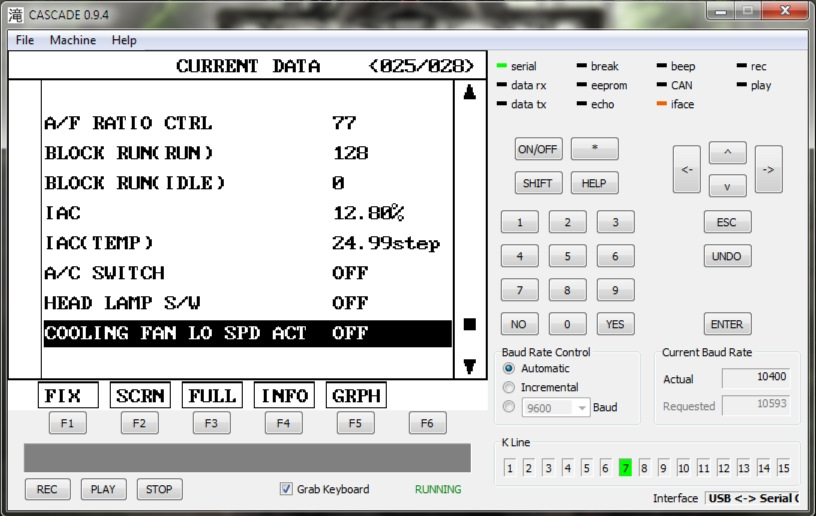Click the CAN status indicator
The image size is (816, 516).
661,85
